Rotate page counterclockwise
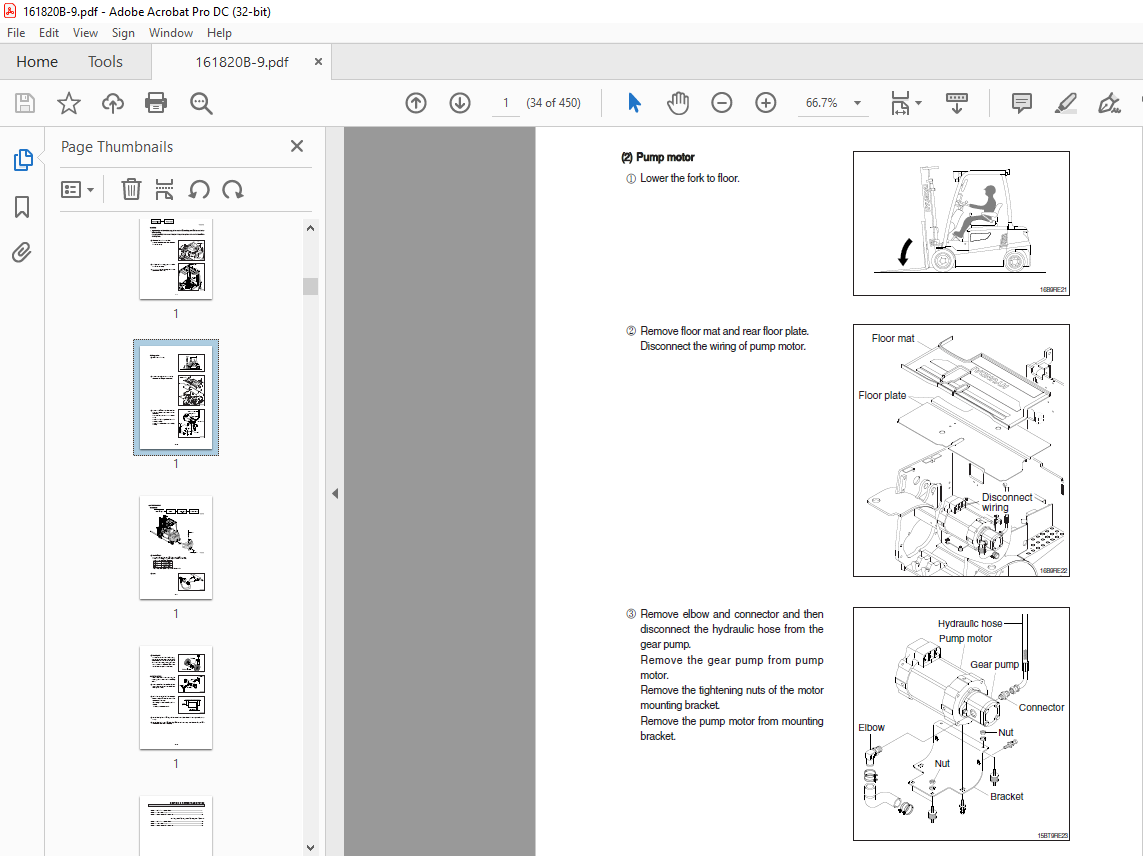1143x856 pixels. click(199, 190)
